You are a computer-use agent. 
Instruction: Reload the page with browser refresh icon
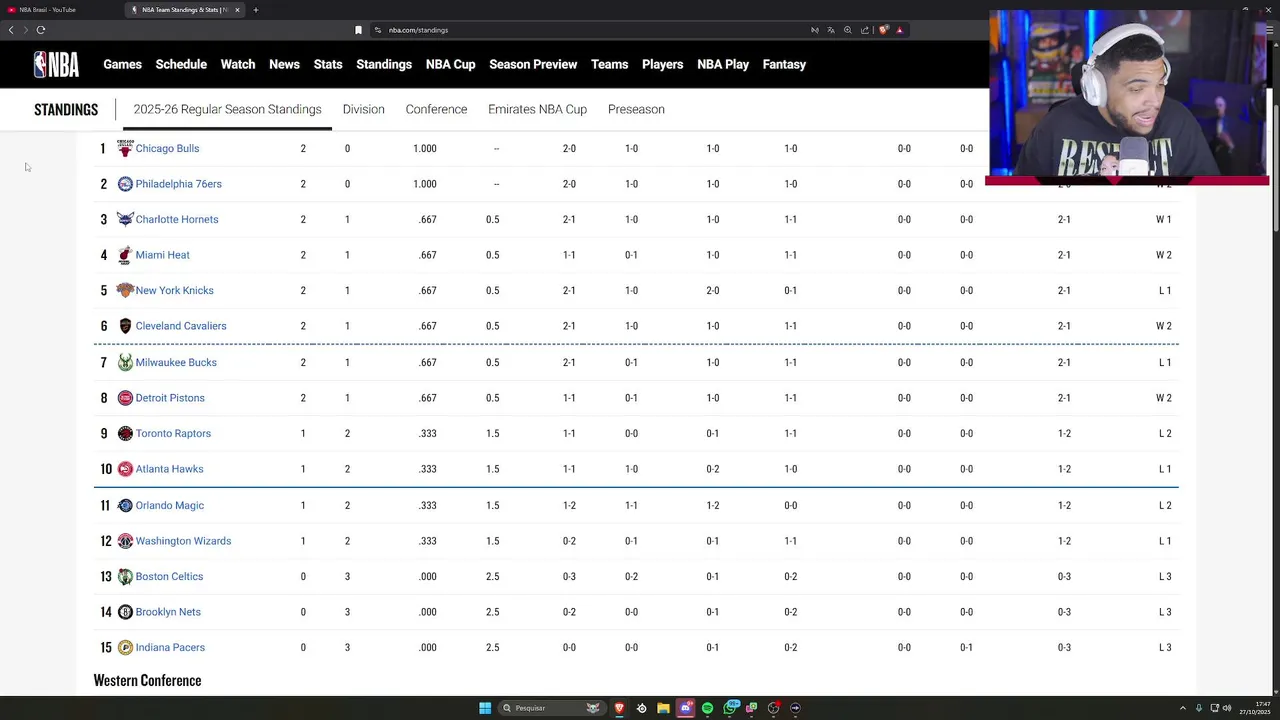41,30
